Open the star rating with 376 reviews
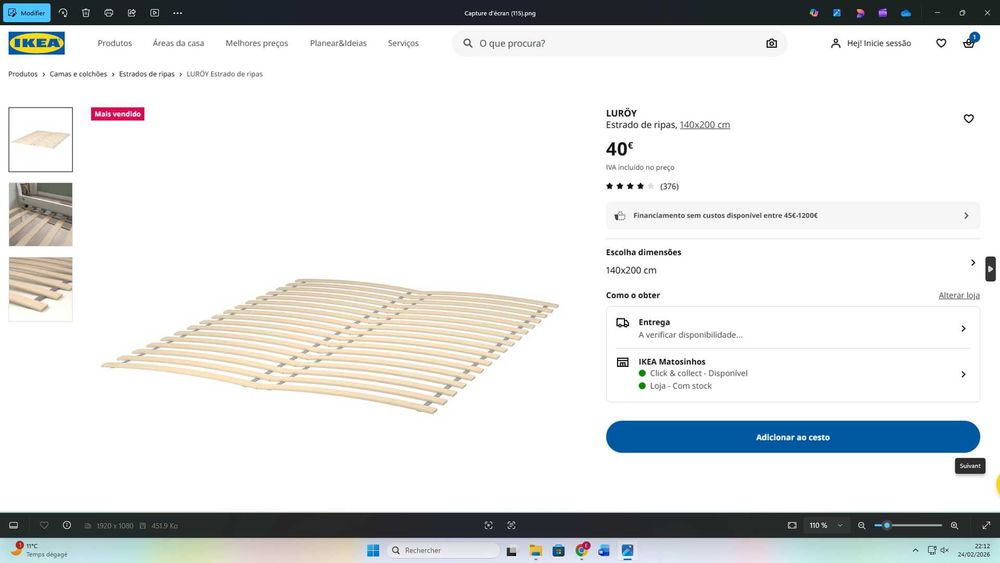The width and height of the screenshot is (1000, 563). pyautogui.click(x=642, y=186)
